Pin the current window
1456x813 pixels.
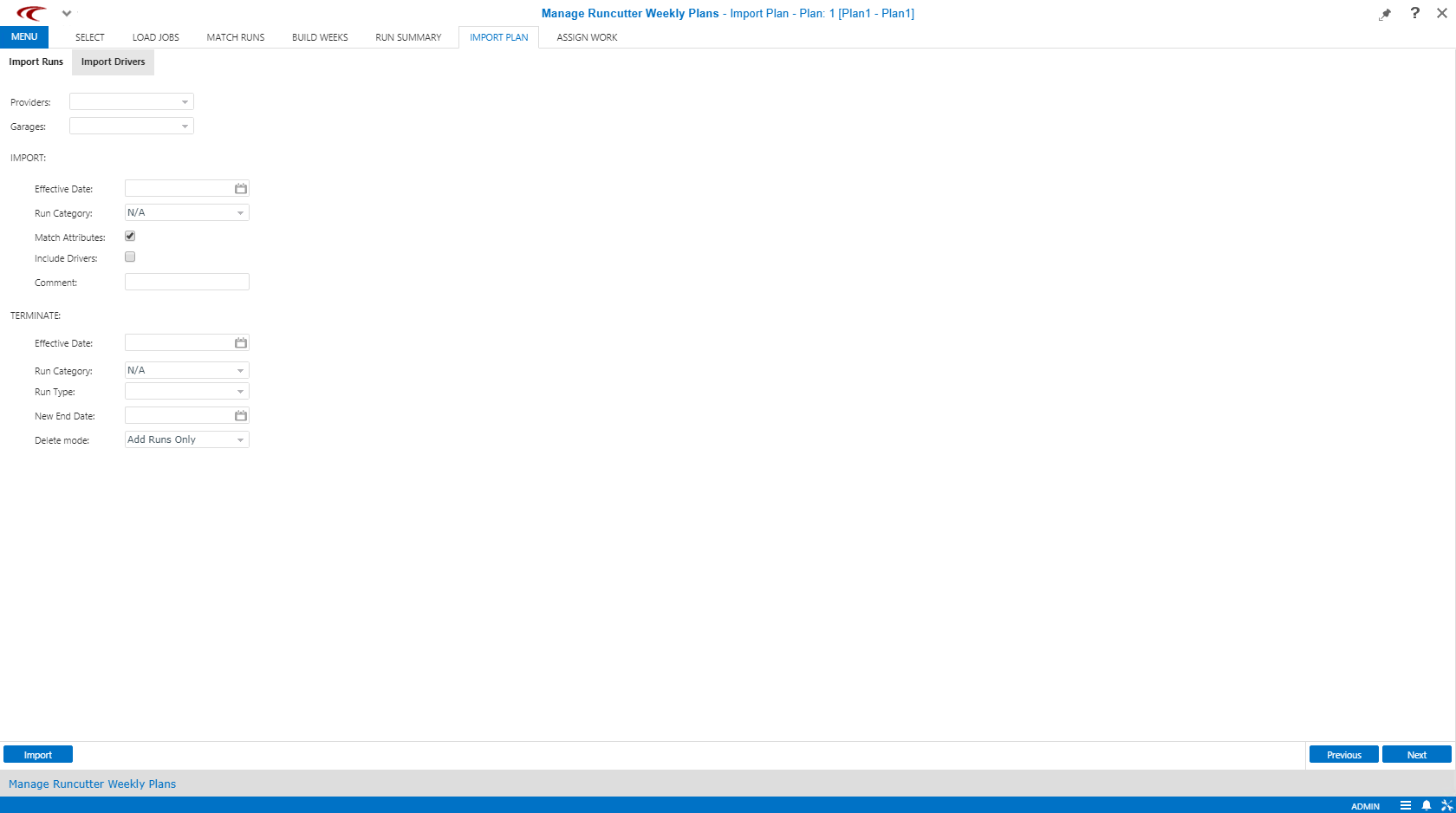(x=1385, y=13)
